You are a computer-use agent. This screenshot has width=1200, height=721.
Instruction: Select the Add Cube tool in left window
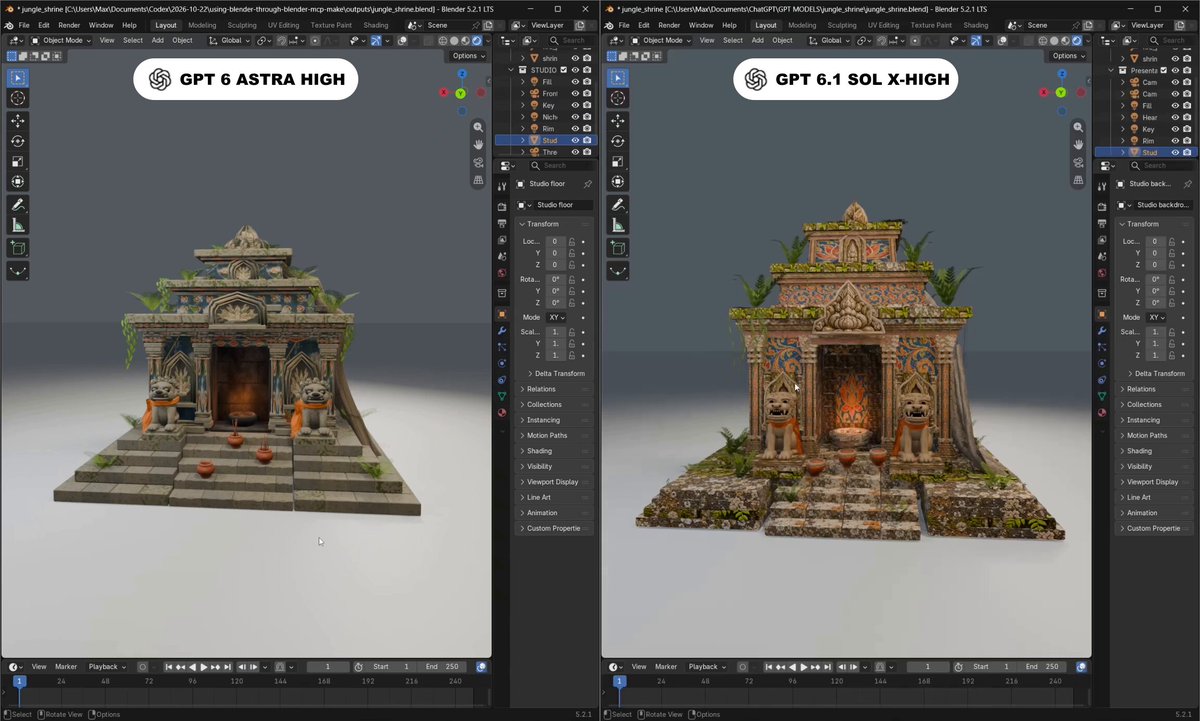pyautogui.click(x=18, y=248)
